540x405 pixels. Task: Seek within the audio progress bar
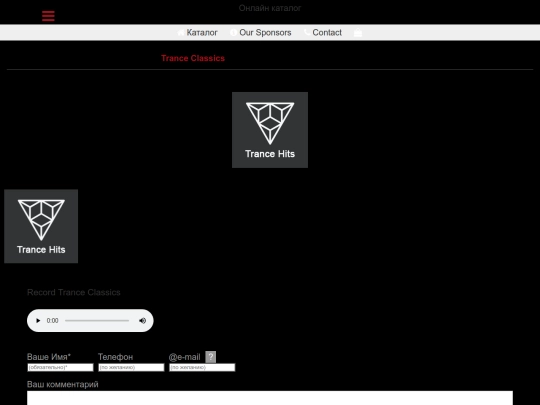[x=97, y=321]
